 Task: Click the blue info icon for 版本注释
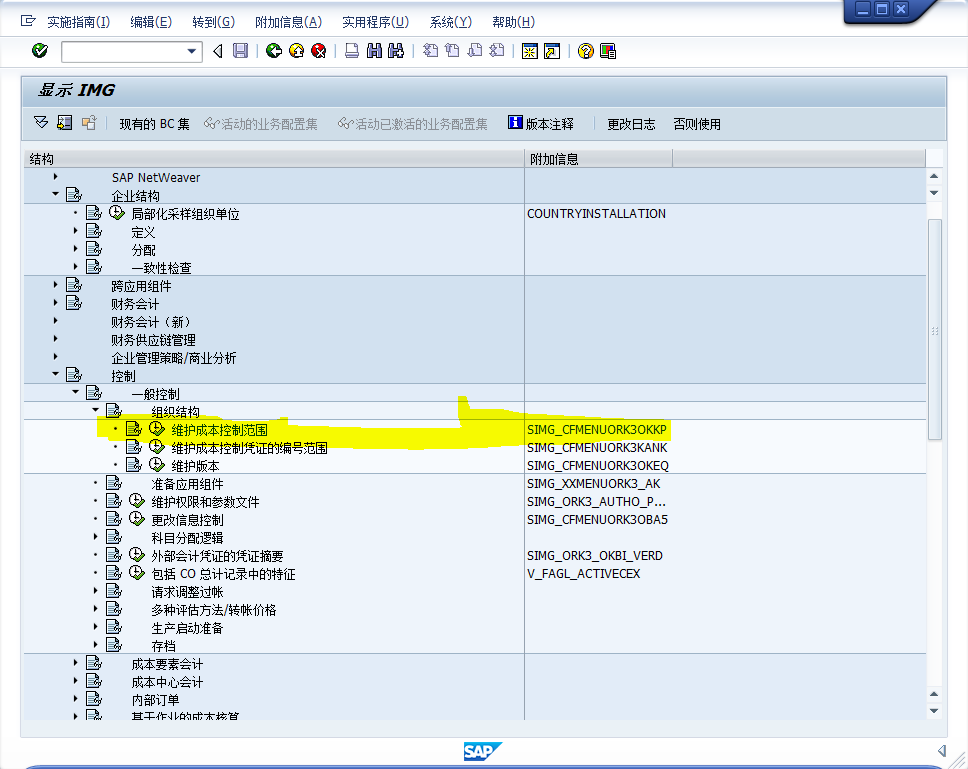[x=515, y=122]
